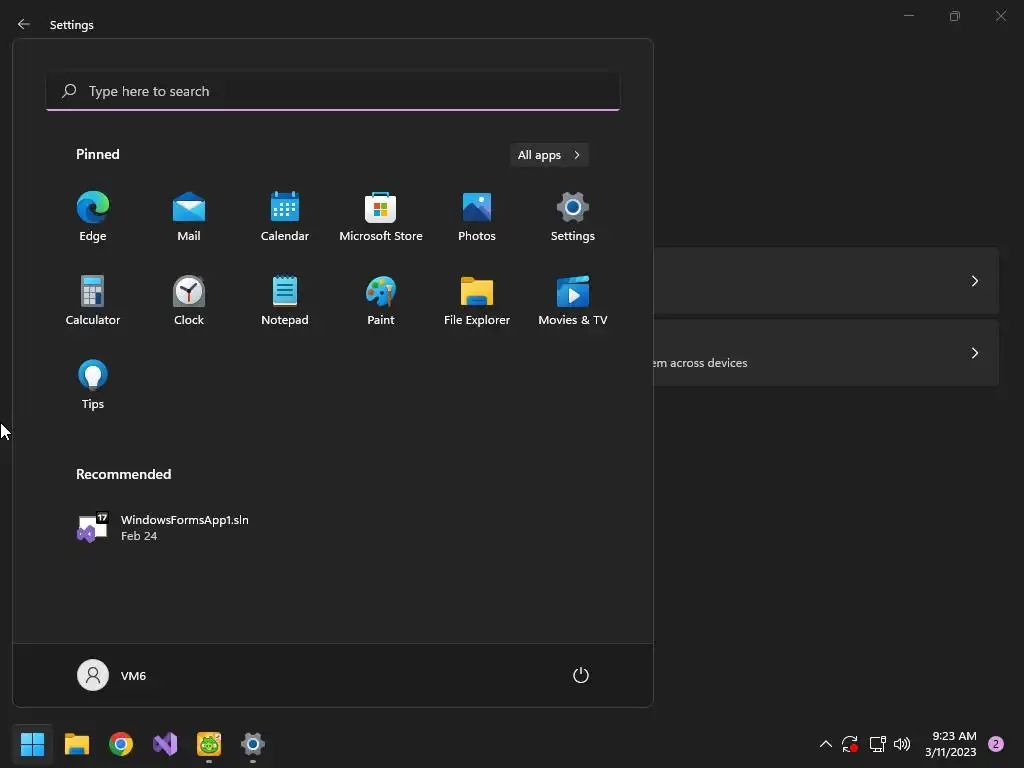Open the 'across devices' Settings row chevron

[x=974, y=353]
